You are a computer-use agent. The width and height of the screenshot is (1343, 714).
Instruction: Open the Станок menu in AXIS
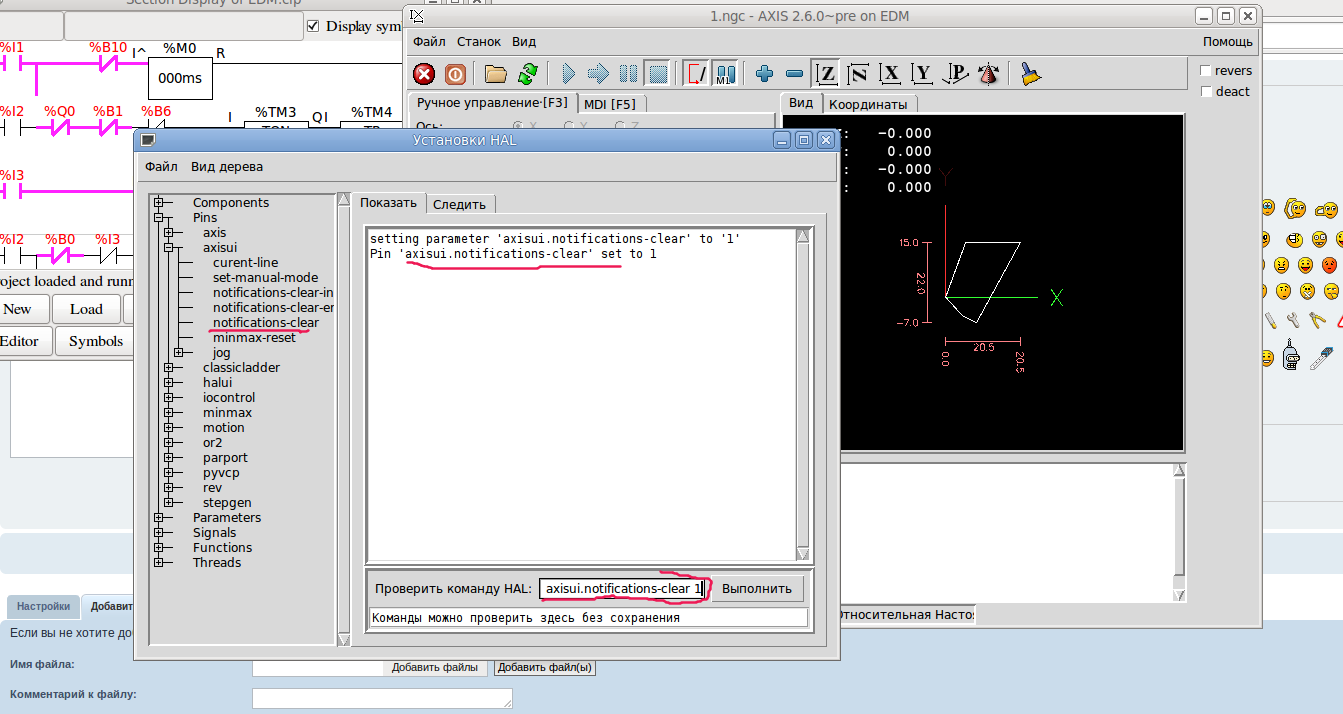[479, 42]
